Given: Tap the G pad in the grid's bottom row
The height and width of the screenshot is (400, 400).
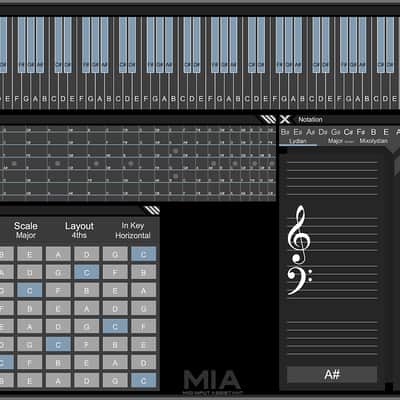Looking at the screenshot, I should click(115, 380).
